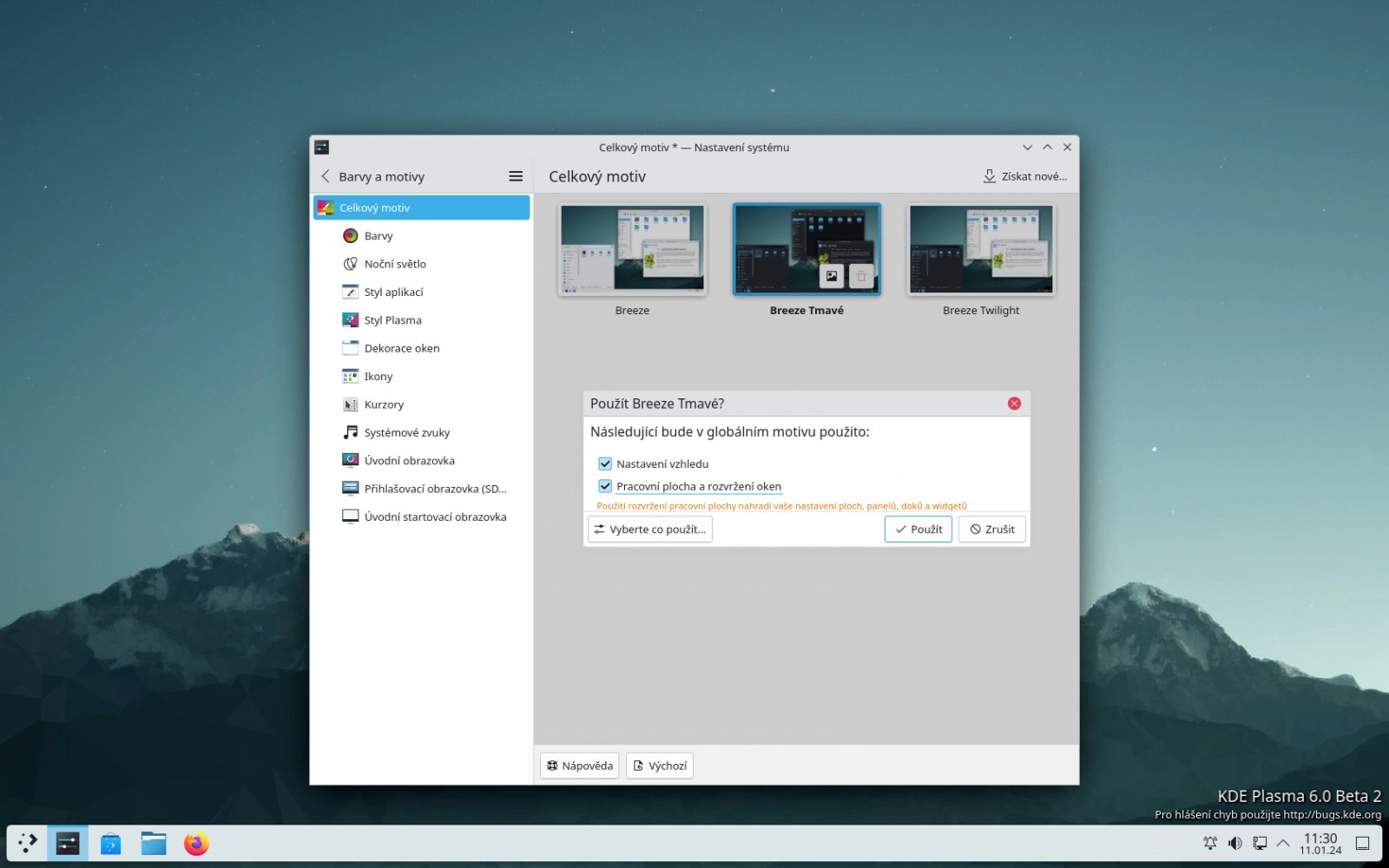1389x868 pixels.
Task: Select the Breeze Tmavé theme thumbnail
Action: (x=806, y=250)
